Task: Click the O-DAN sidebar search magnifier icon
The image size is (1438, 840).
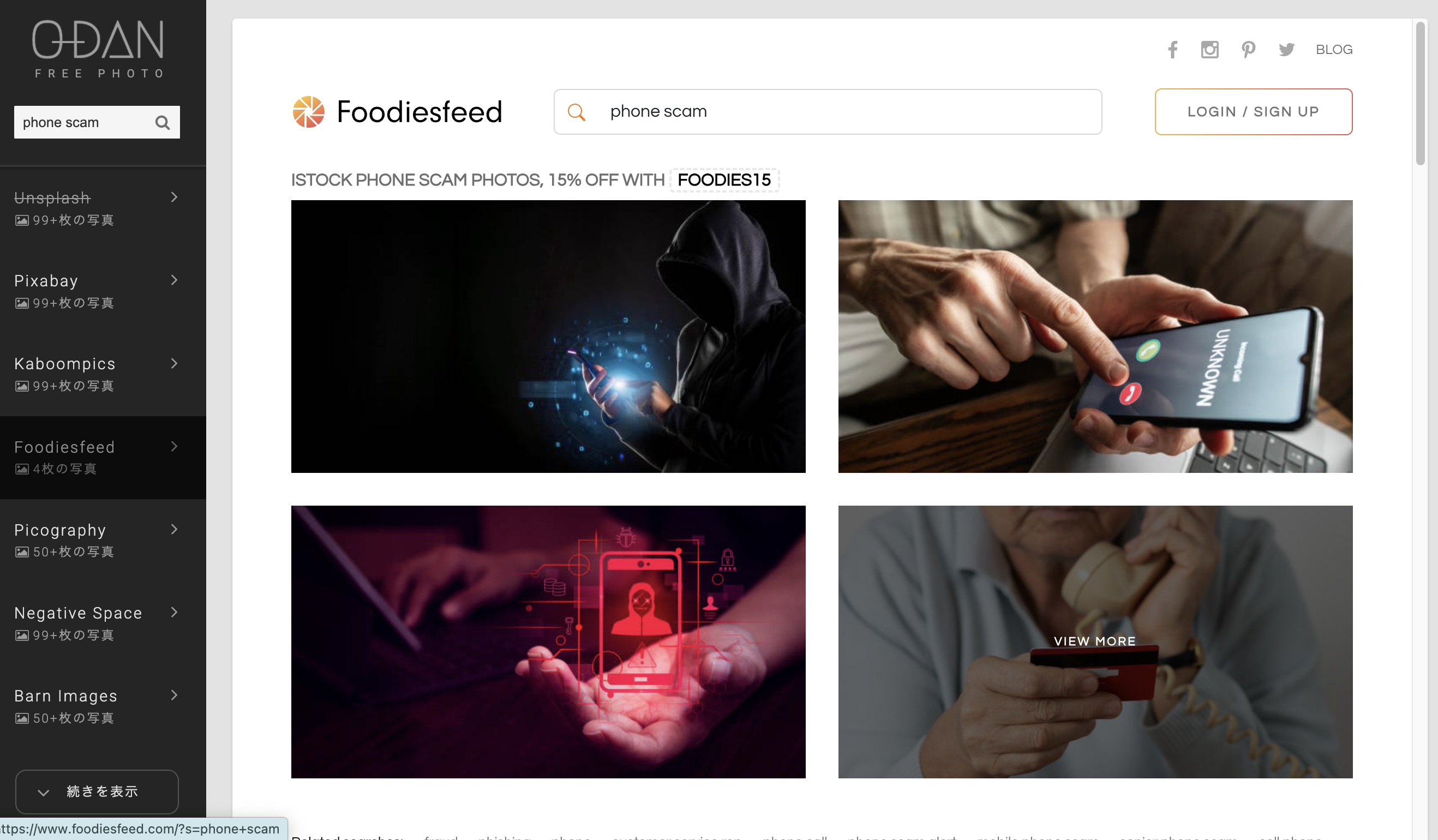Action: pos(163,123)
